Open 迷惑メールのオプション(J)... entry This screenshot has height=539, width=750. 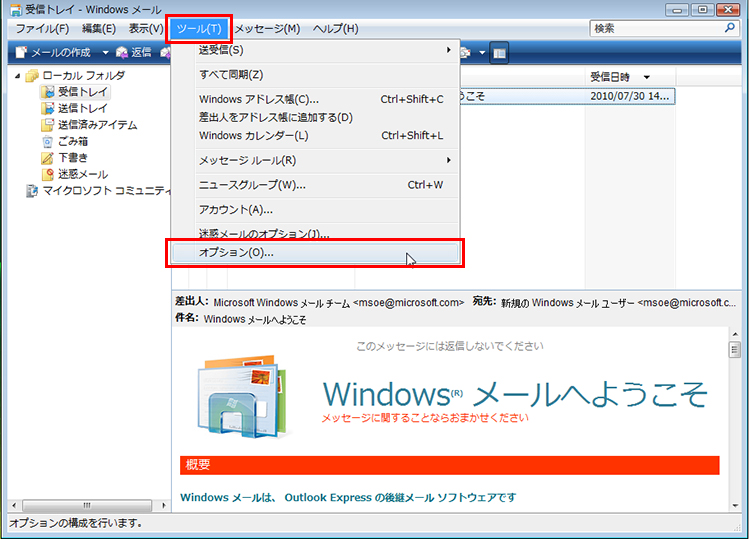[316, 233]
